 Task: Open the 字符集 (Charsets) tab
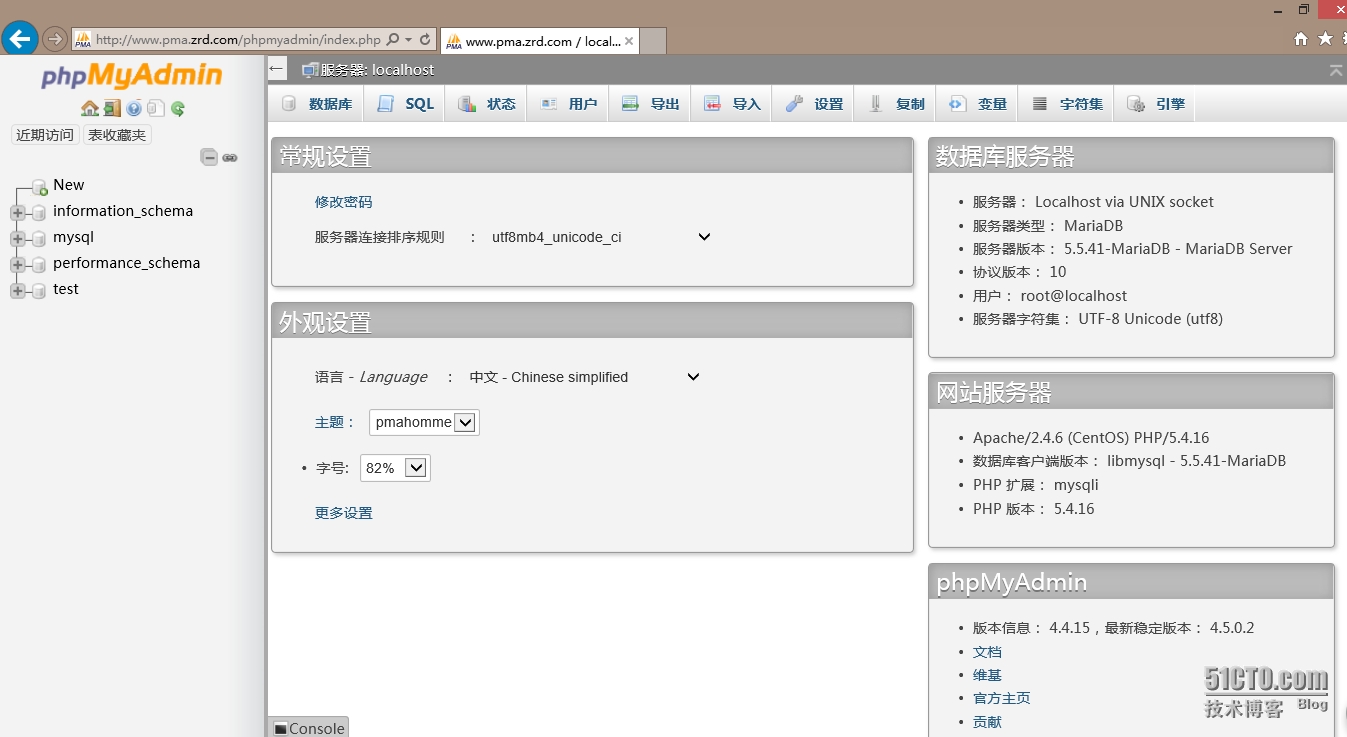(1066, 104)
